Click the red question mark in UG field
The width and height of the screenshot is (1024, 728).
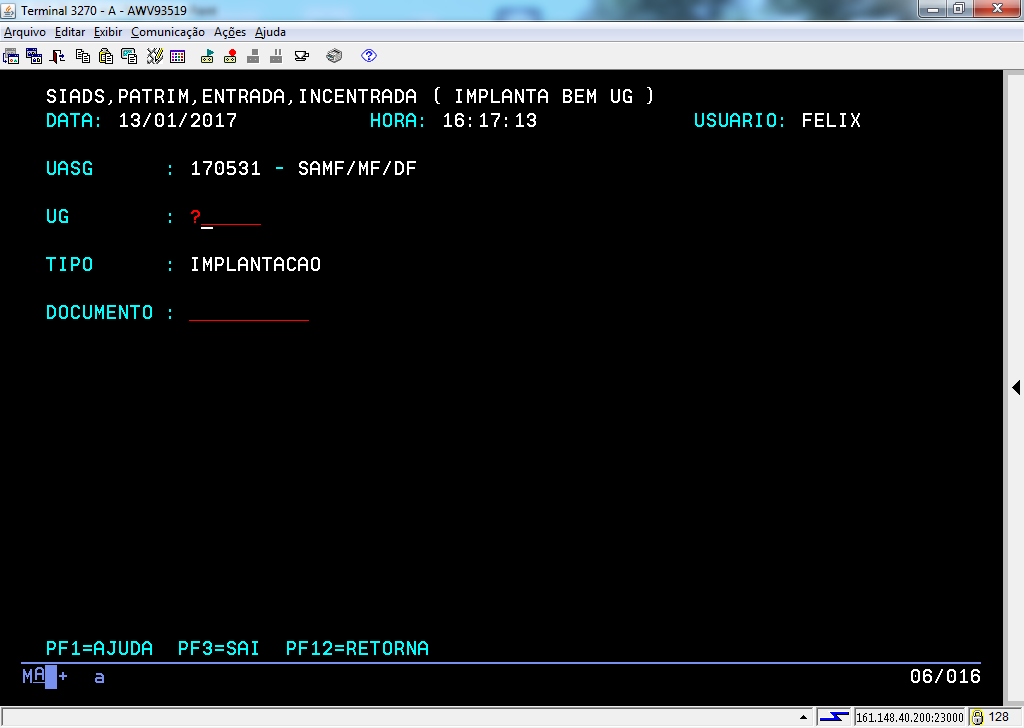click(195, 216)
